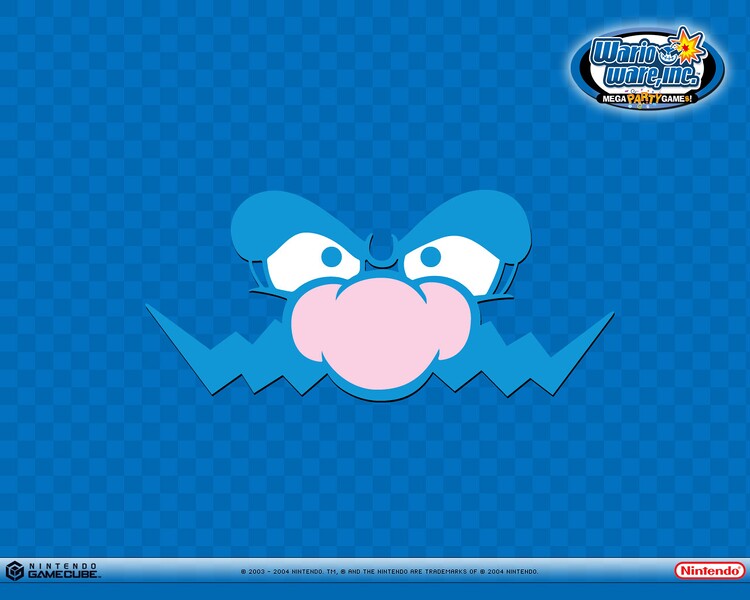Click the 2003-2004 Nintendo copyright text
This screenshot has width=750, height=600.
390,572
